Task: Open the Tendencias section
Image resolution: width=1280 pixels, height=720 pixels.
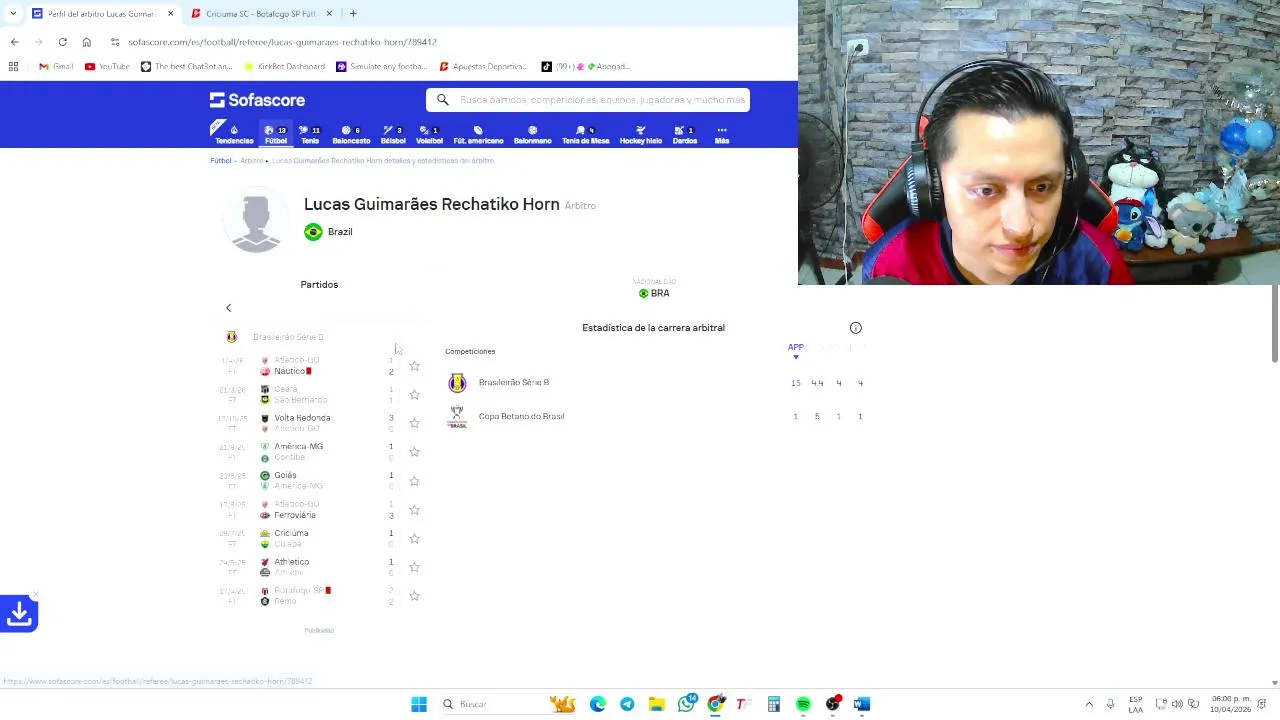Action: coord(234,134)
